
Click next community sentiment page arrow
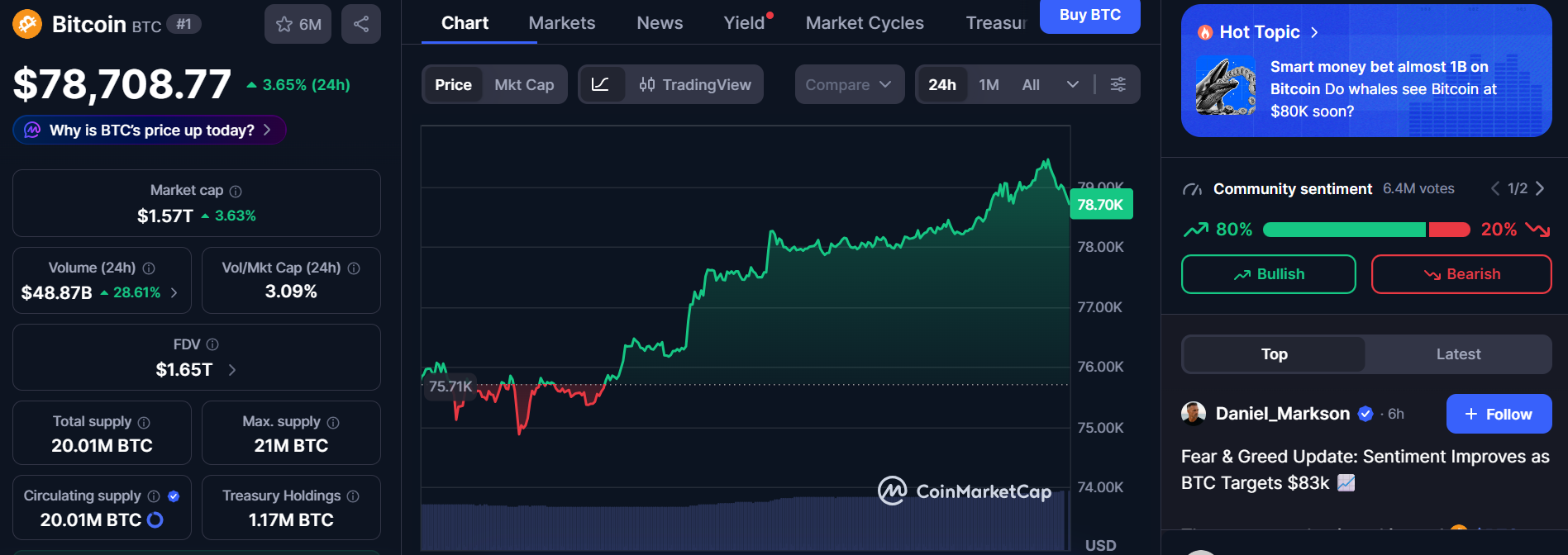point(1540,188)
